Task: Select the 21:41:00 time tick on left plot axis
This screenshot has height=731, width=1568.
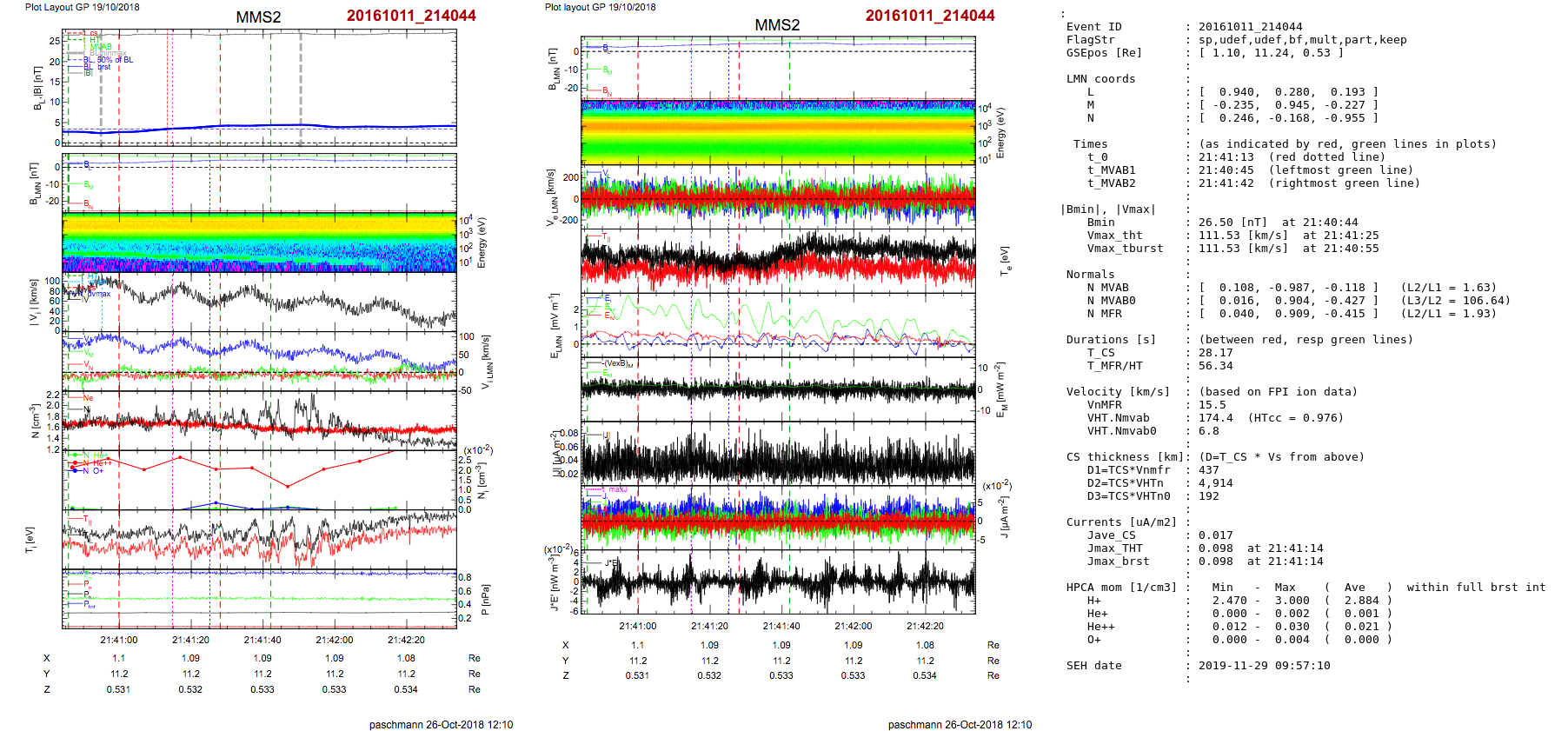Action: [x=119, y=641]
